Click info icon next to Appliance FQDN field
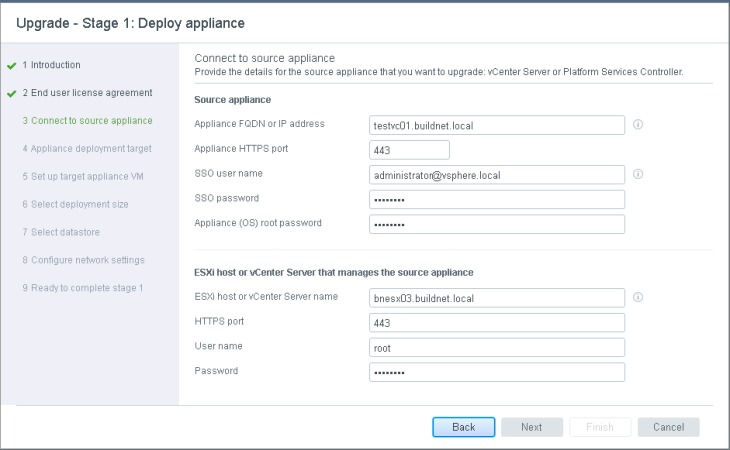This screenshot has height=450, width=730. [638, 125]
